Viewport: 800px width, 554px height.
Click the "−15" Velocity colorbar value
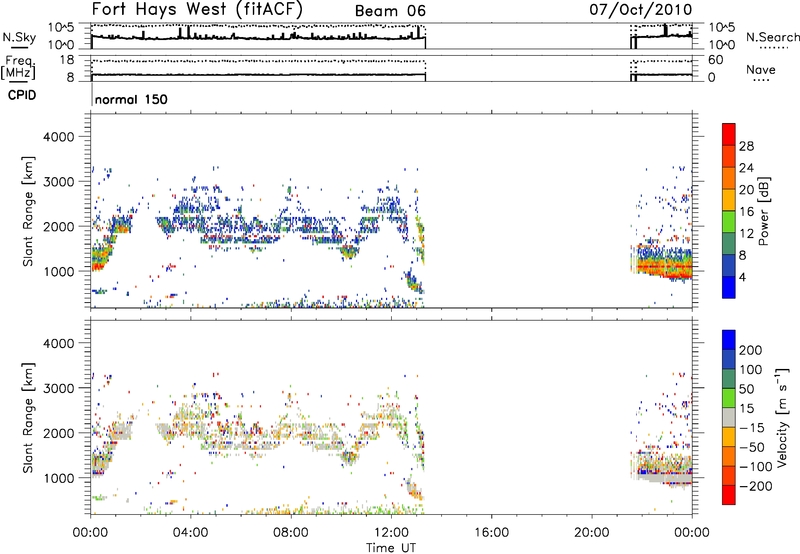pos(750,427)
